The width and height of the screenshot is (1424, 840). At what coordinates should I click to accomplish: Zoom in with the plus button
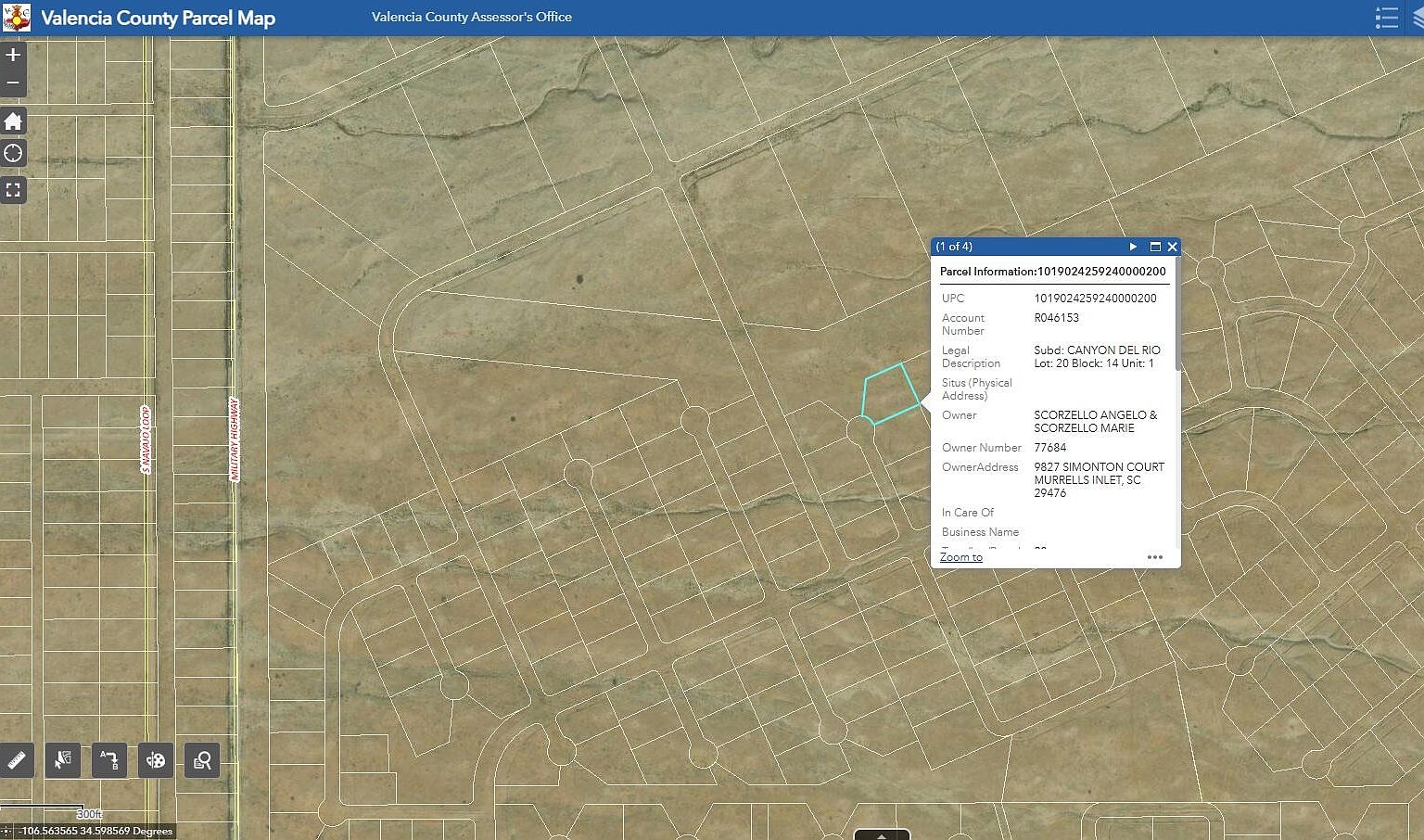[13, 55]
